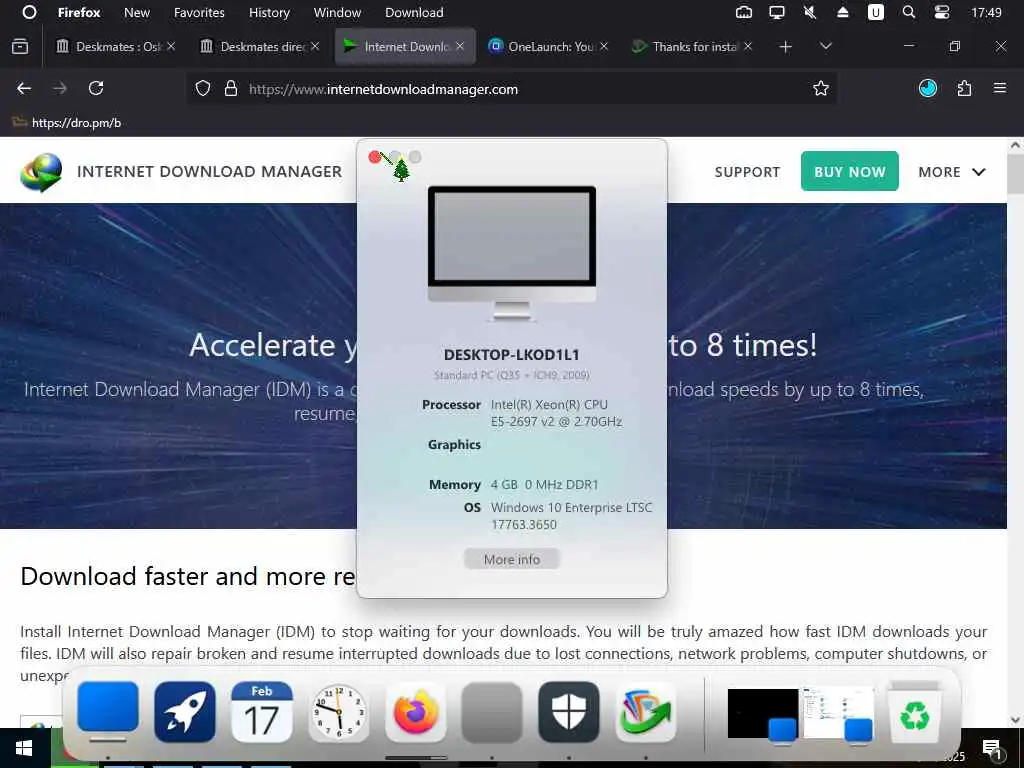Click the address bar URL field

coord(513,89)
